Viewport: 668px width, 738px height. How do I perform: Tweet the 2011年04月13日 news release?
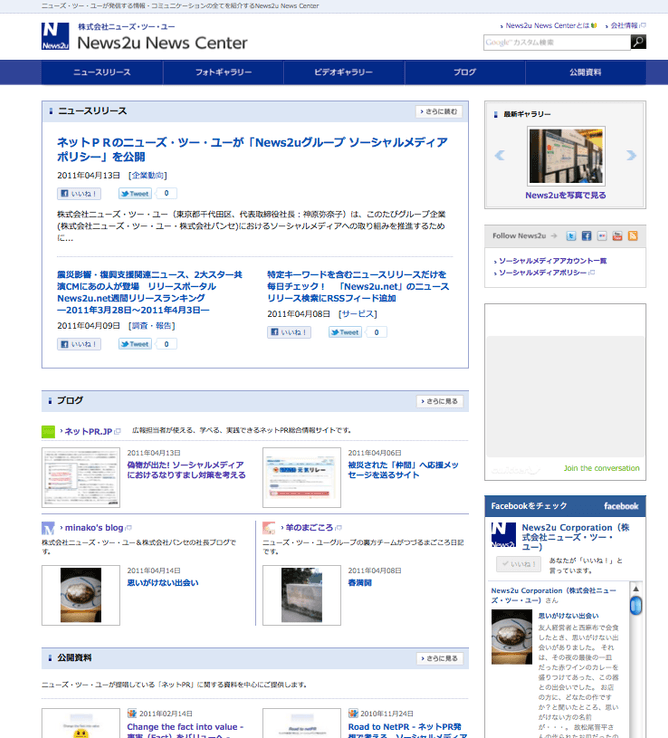[x=135, y=193]
